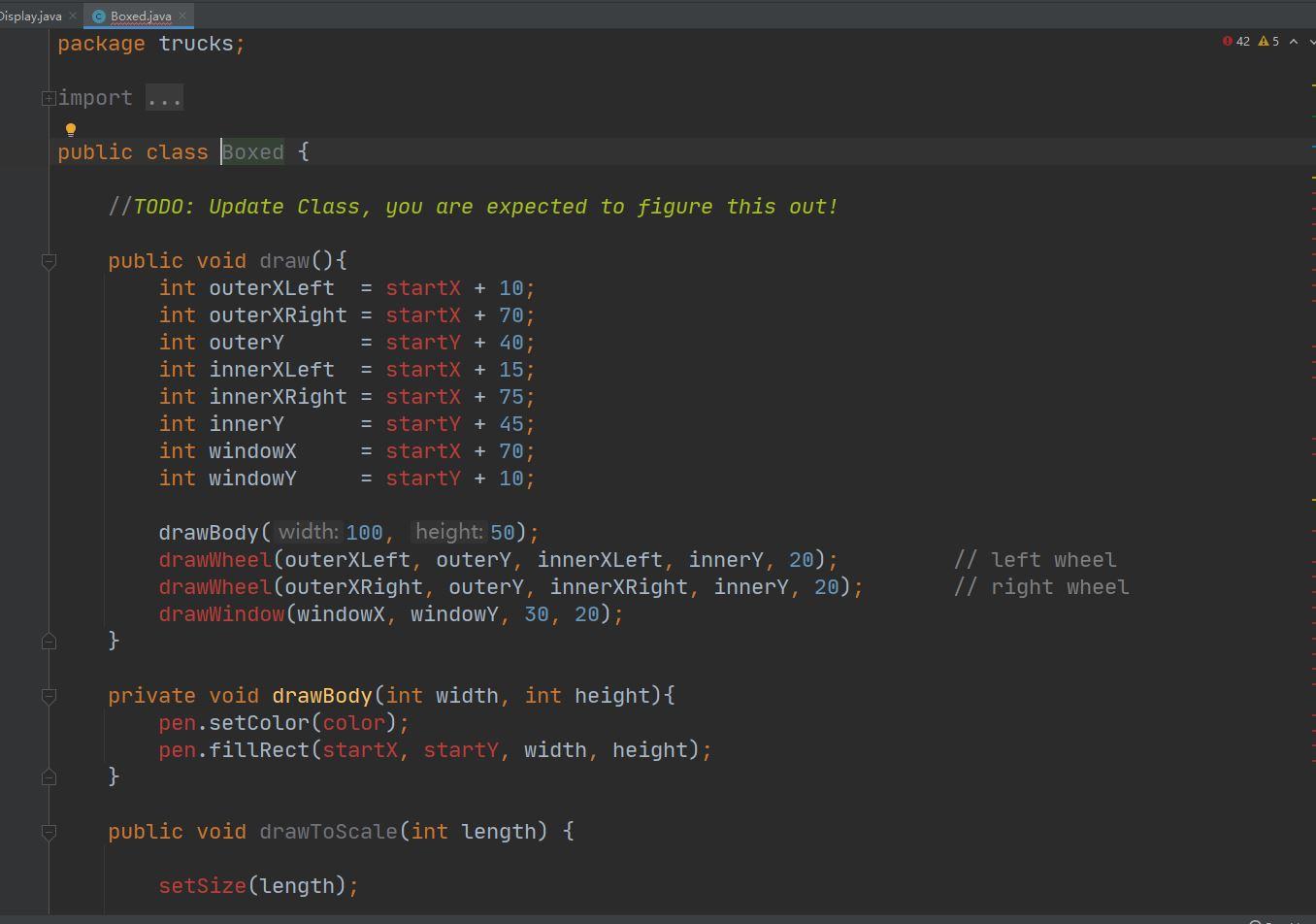
Task: Expand the collapsed import block
Action: [x=49, y=98]
